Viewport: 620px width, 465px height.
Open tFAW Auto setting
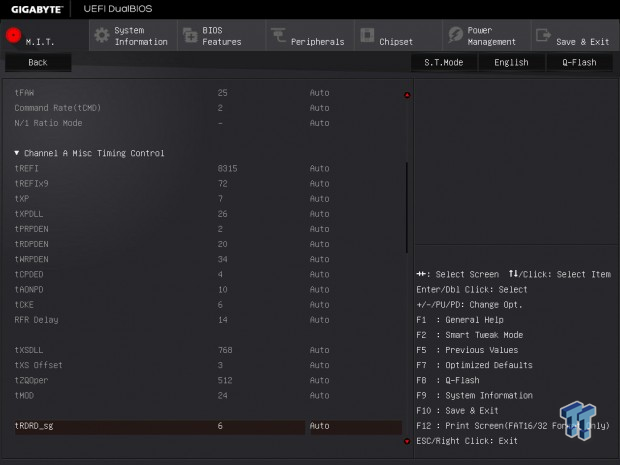pyautogui.click(x=319, y=93)
